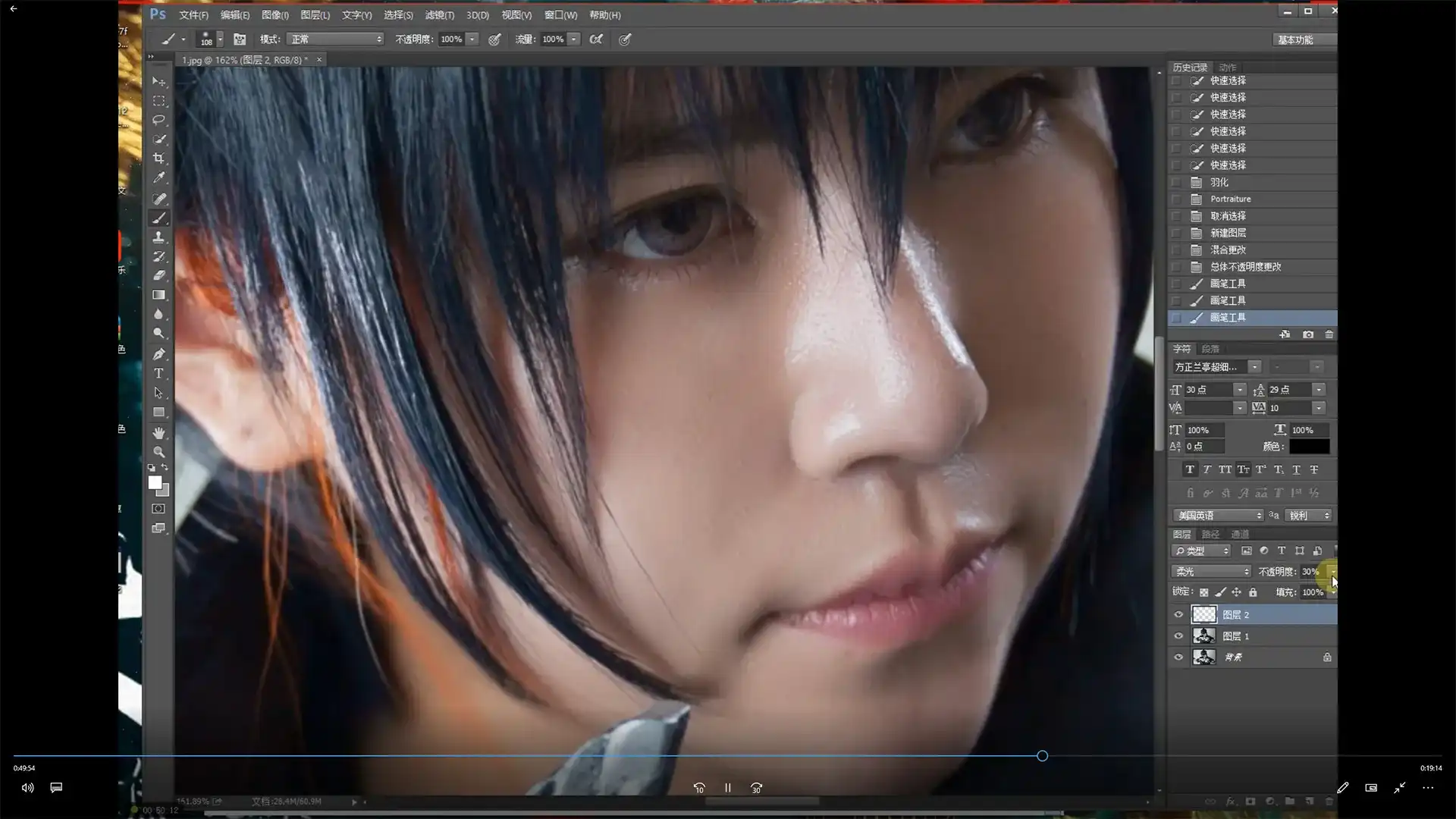Switch to the 通道 tab
This screenshot has height=819, width=1456.
1240,535
